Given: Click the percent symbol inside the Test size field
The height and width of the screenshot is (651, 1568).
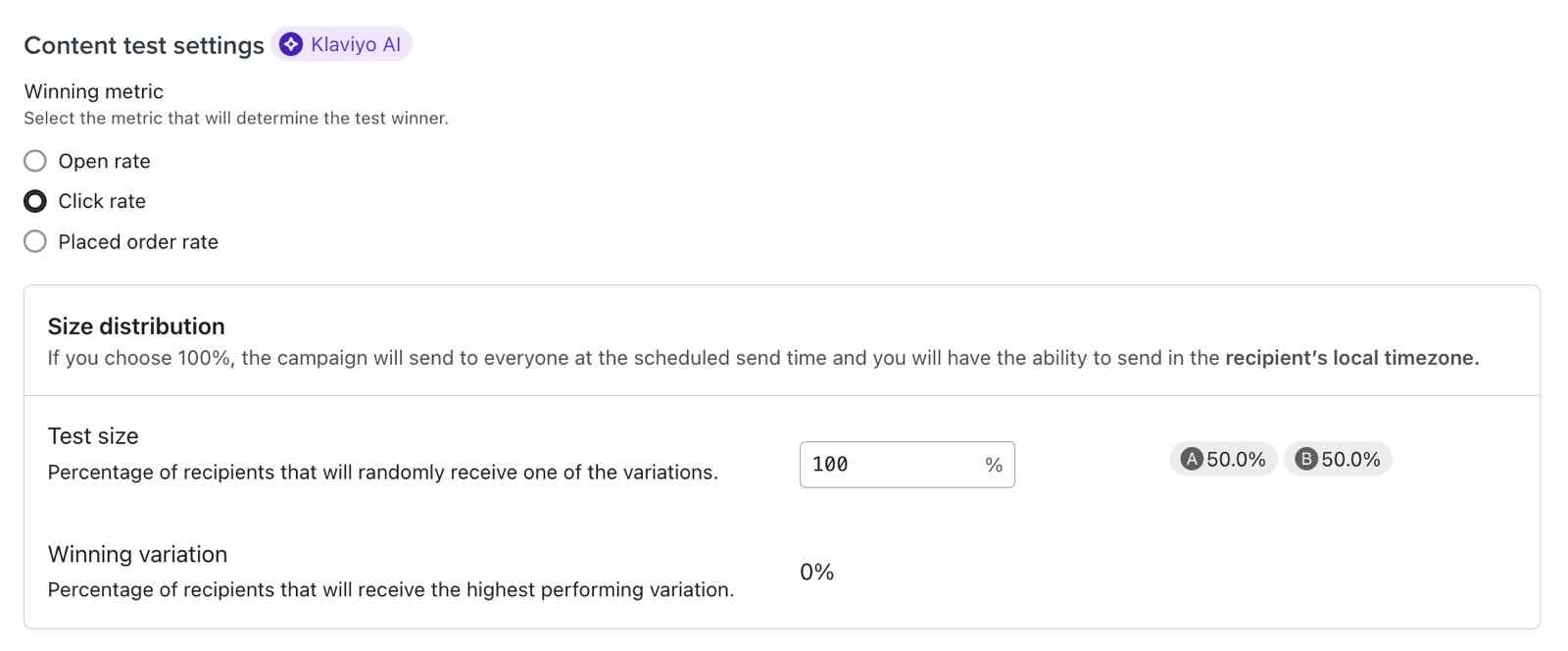Looking at the screenshot, I should pyautogui.click(x=993, y=464).
